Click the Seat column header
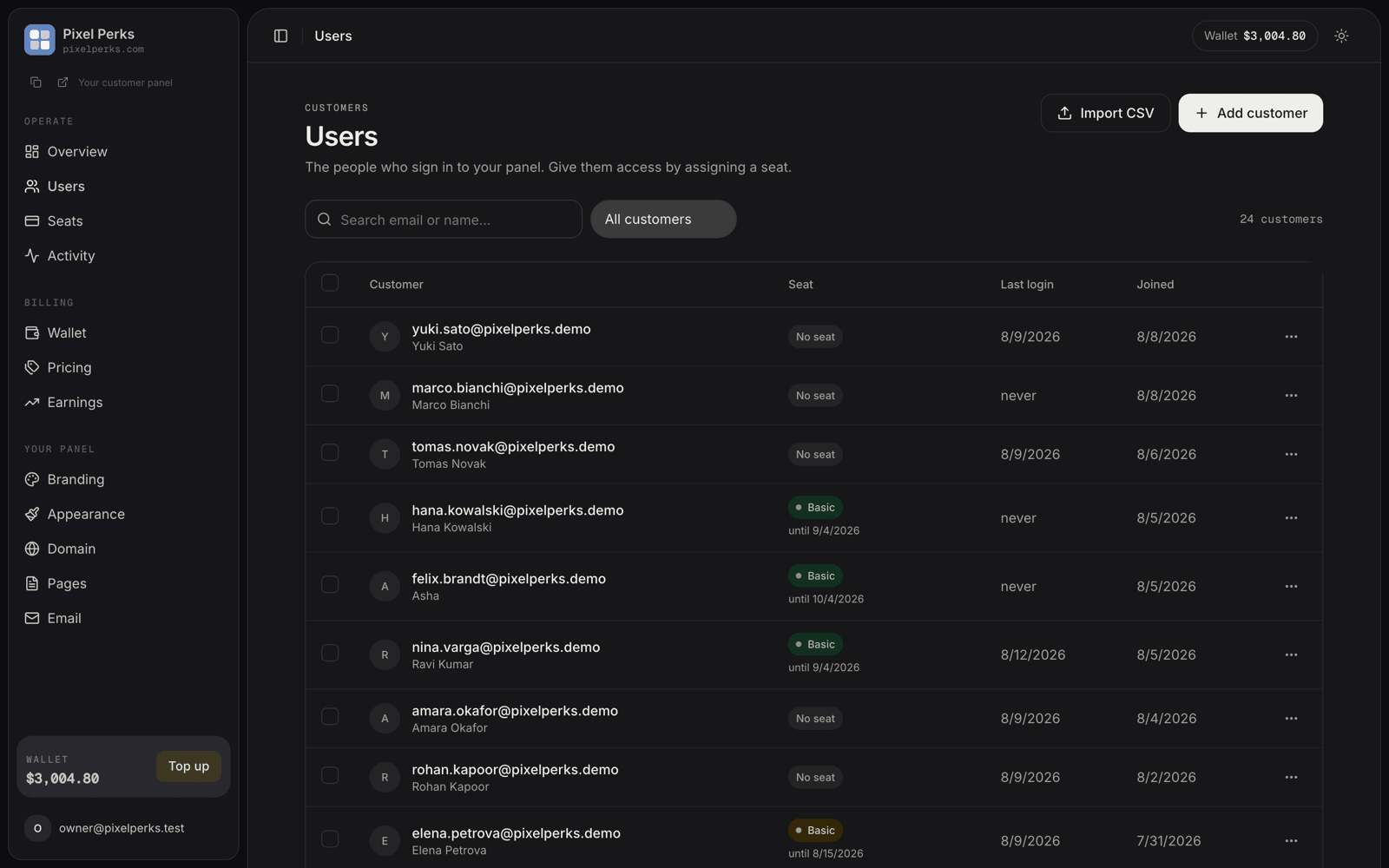This screenshot has height=868, width=1389. [800, 285]
